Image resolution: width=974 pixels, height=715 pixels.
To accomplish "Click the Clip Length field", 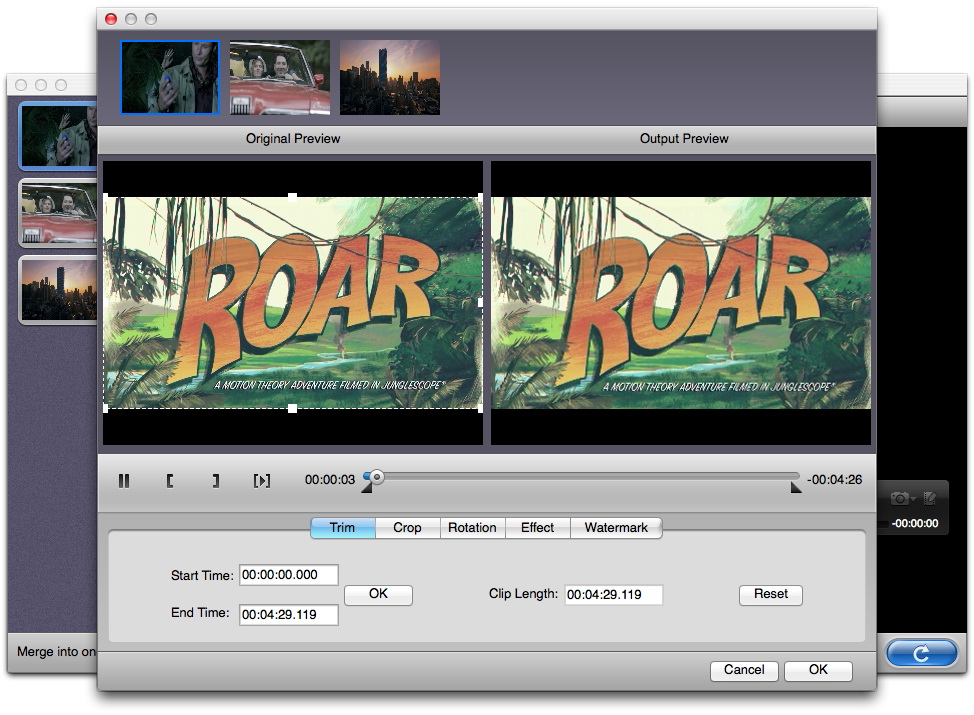I will (x=614, y=594).
